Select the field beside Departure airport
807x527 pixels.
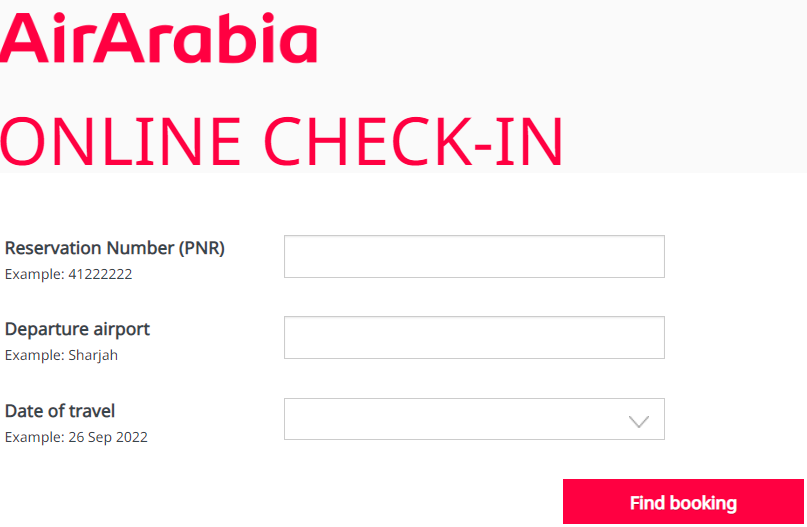pyautogui.click(x=474, y=338)
